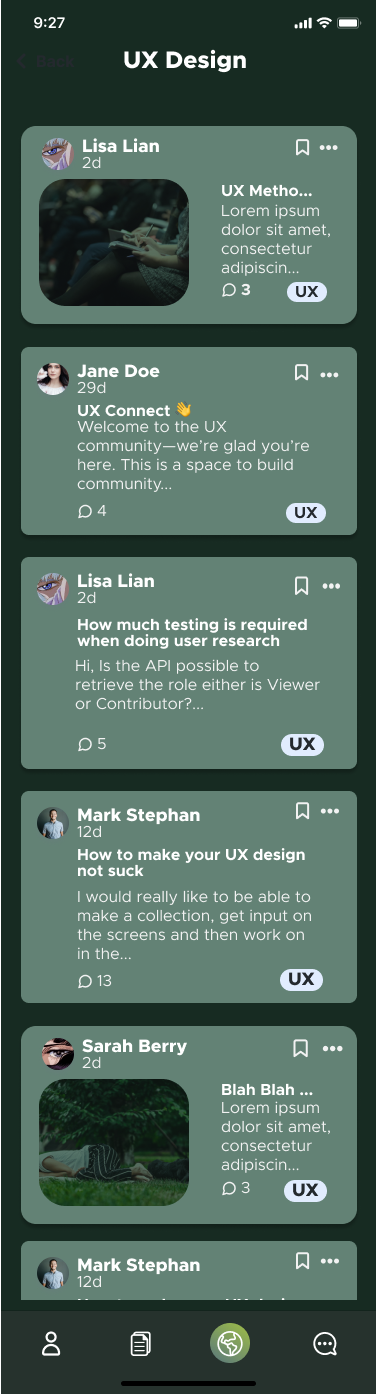Screen dimensions: 376x1394
Task: Tap the UX tag on Jane Doe's post
Action: click(306, 513)
